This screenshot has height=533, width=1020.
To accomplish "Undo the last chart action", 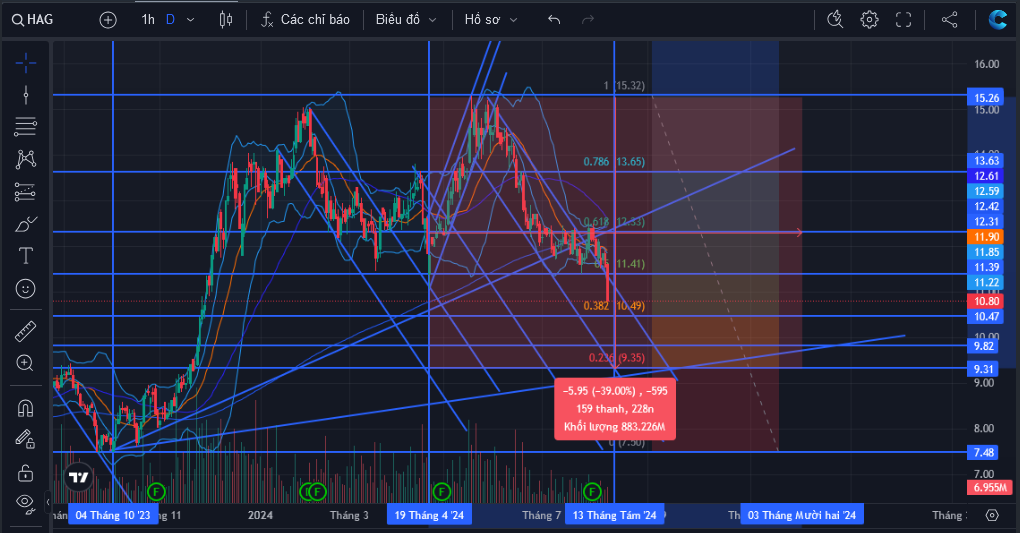I will (554, 20).
